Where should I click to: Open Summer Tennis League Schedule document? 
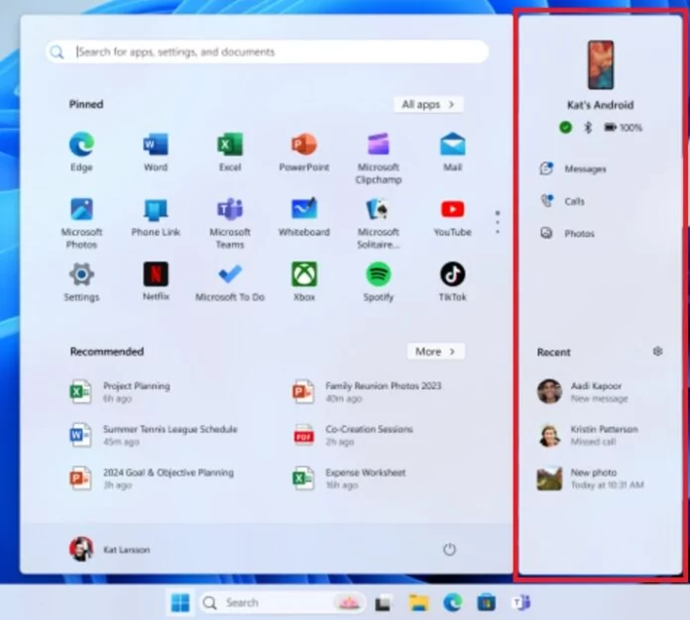pyautogui.click(x=154, y=435)
